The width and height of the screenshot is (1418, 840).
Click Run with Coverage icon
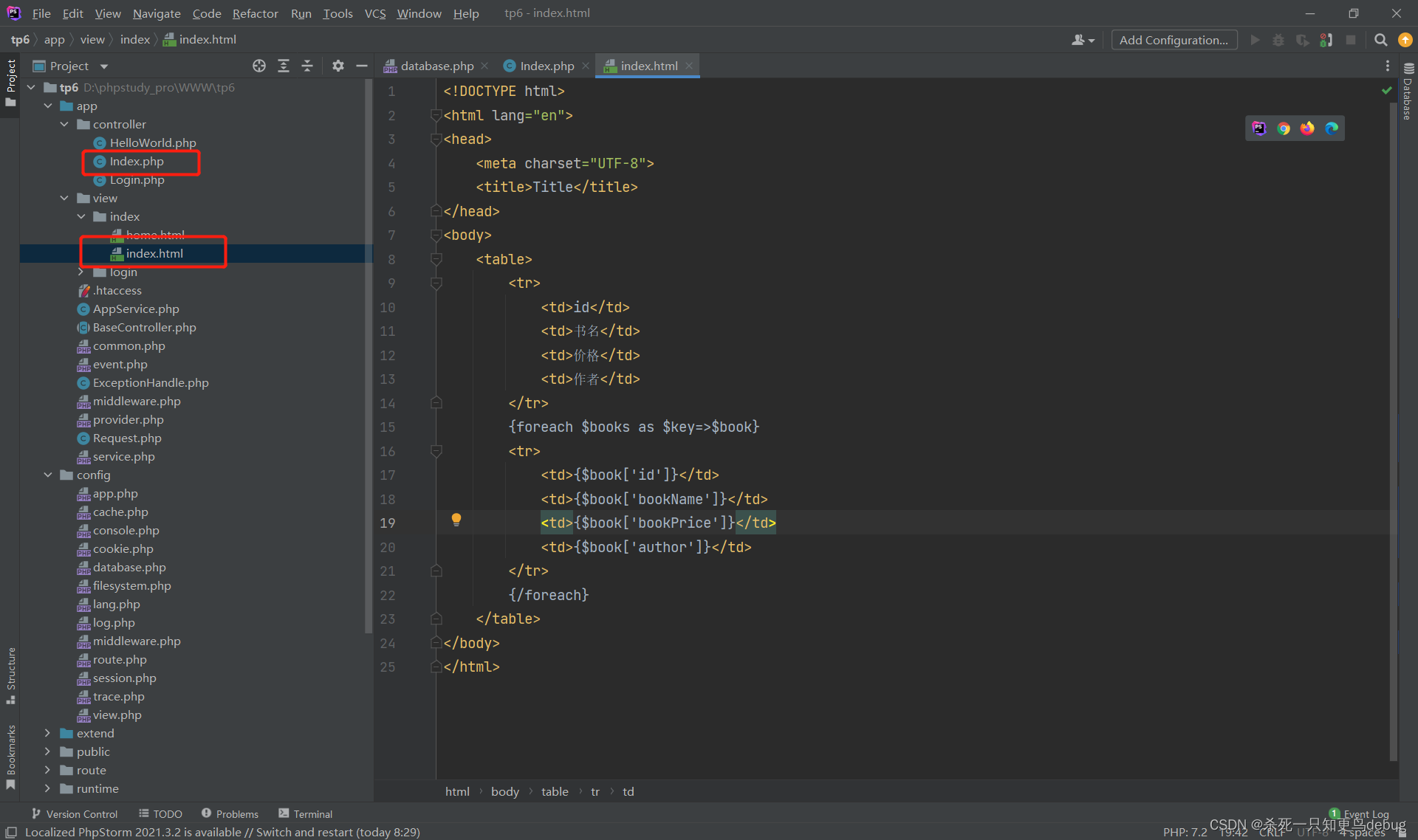(1303, 40)
